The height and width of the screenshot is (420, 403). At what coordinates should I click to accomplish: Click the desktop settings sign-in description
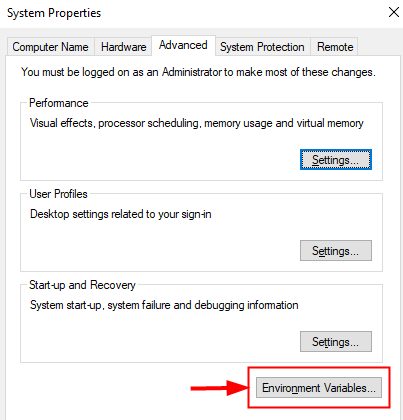121,214
